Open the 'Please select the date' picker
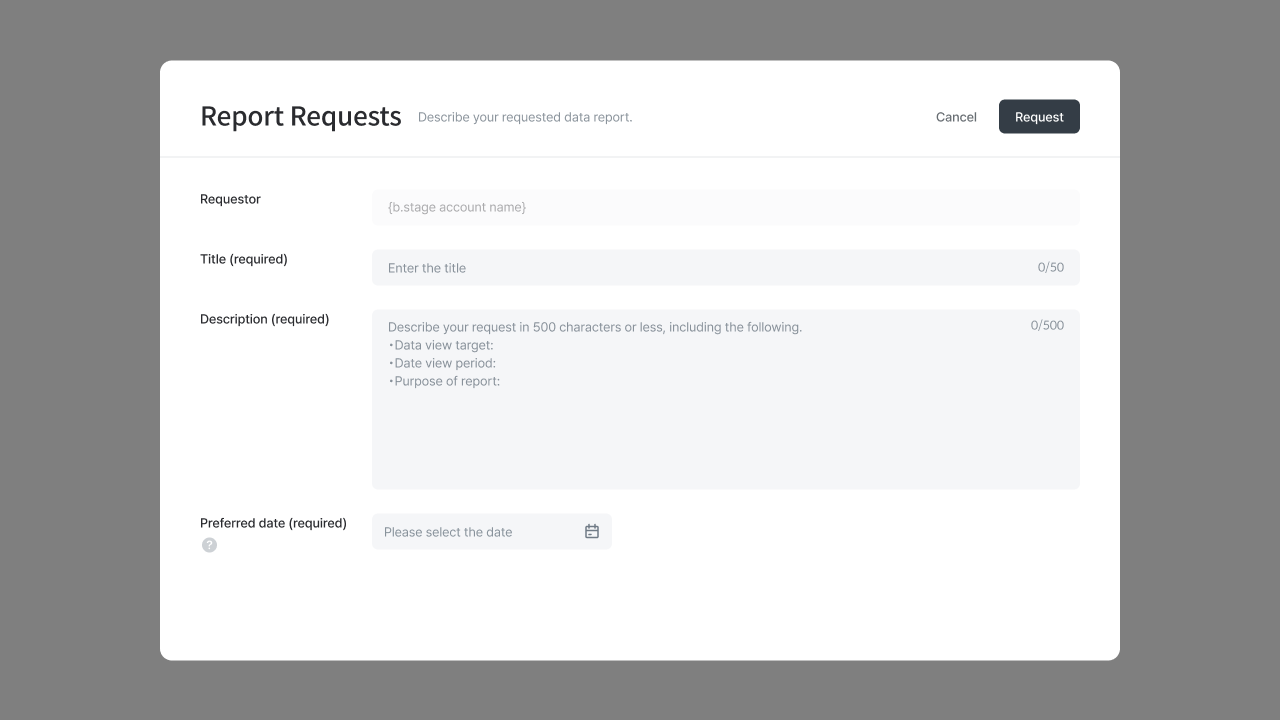This screenshot has width=1280, height=720. [492, 531]
